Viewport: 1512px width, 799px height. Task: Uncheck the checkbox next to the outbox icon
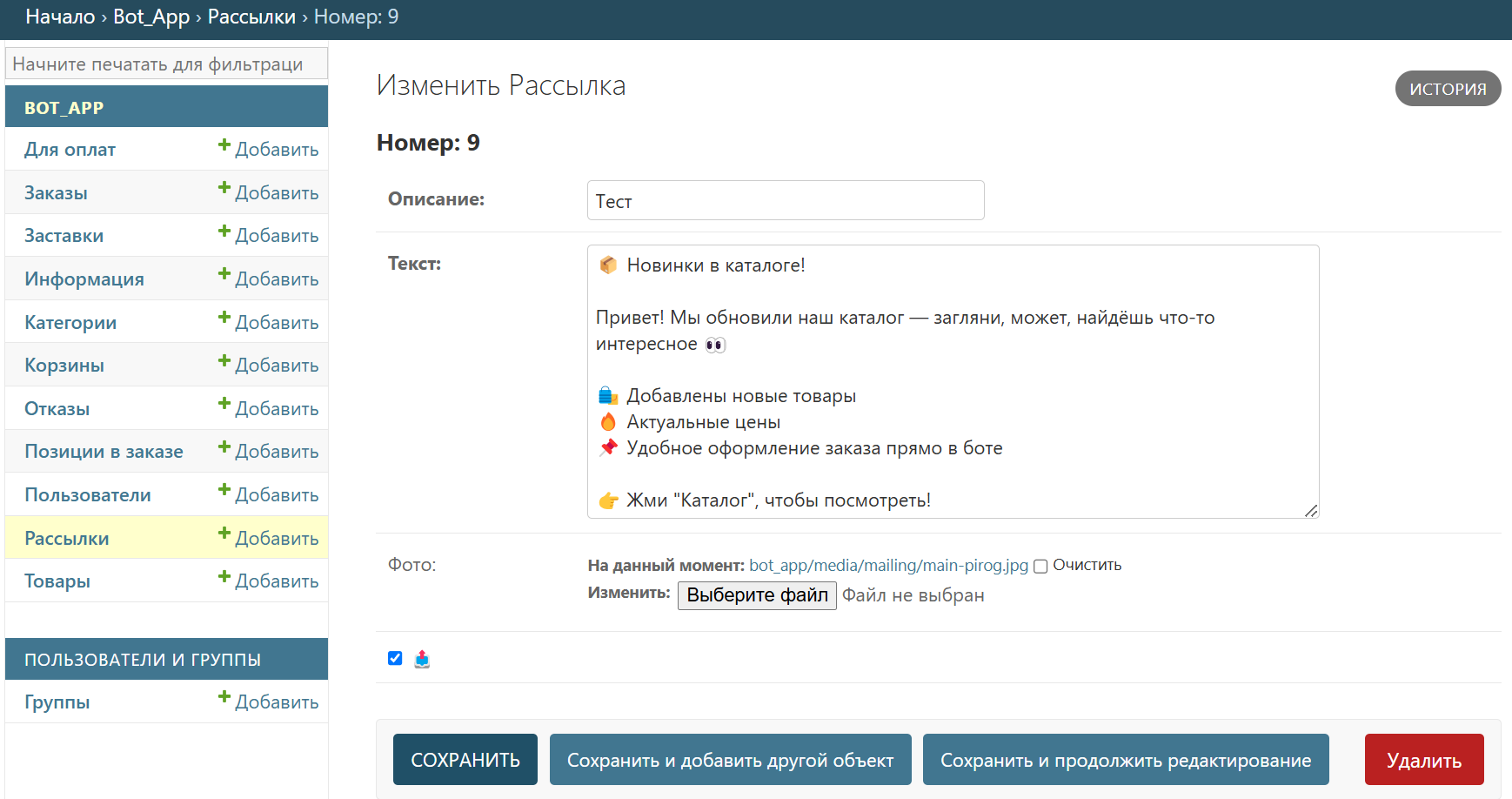pyautogui.click(x=395, y=658)
